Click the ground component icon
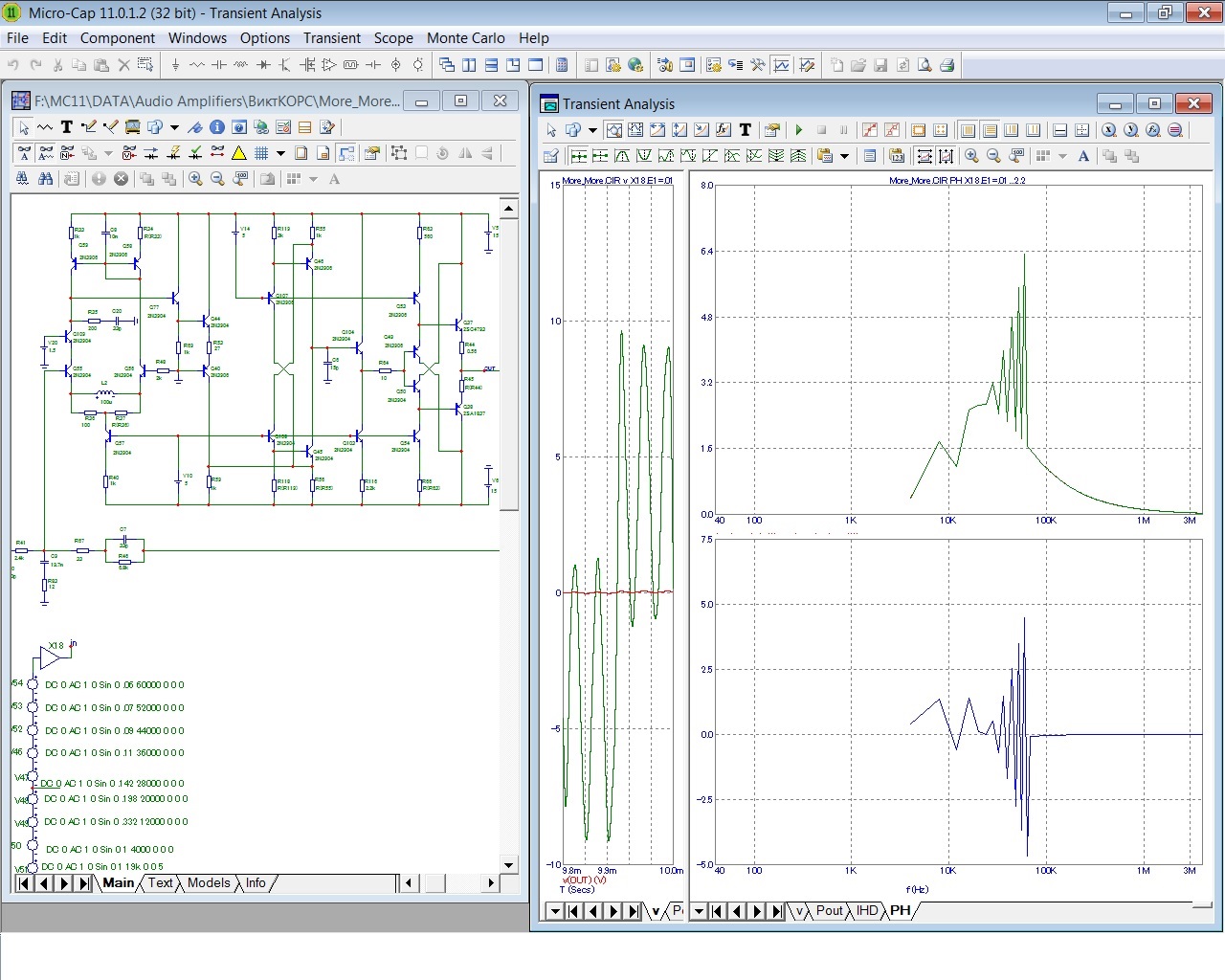 point(175,65)
